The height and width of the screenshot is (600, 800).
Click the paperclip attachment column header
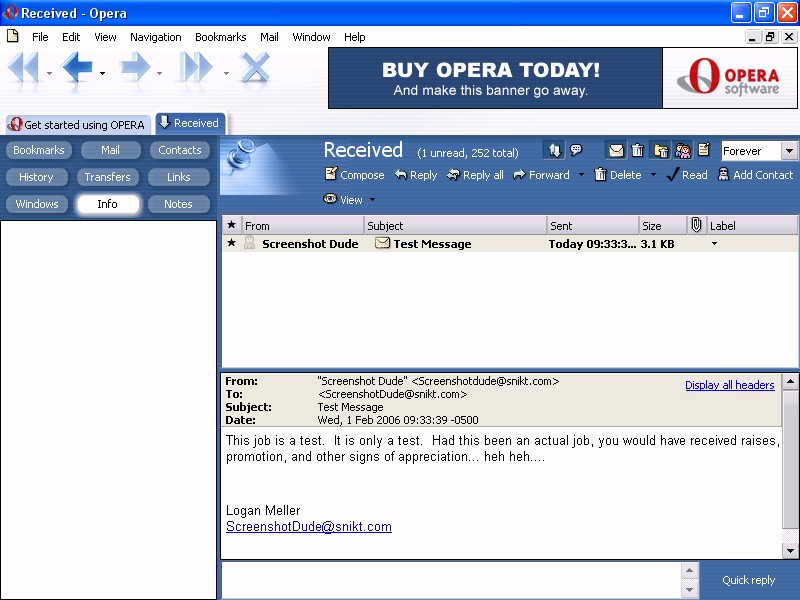pyautogui.click(x=696, y=225)
